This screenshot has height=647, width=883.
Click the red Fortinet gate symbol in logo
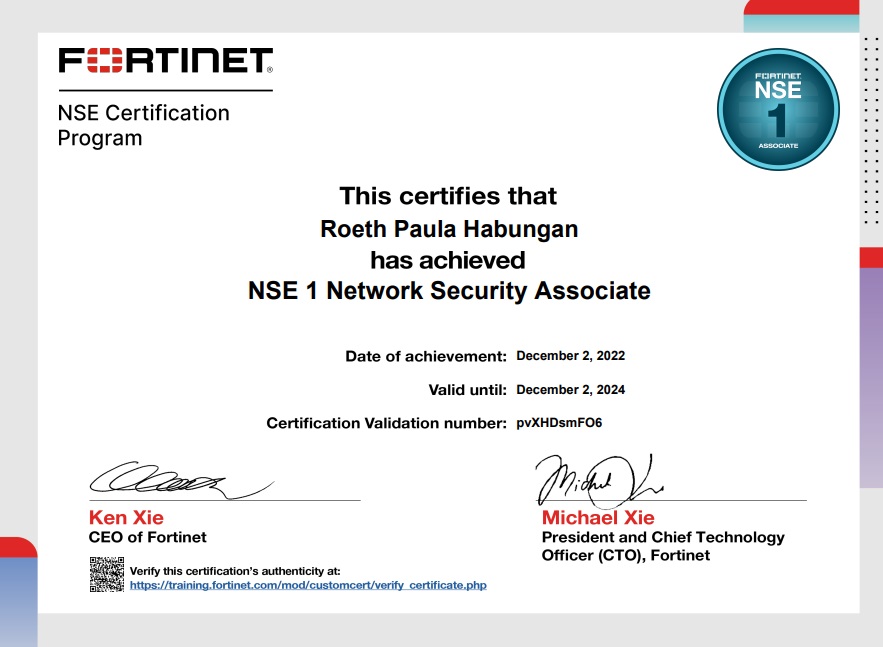(x=105, y=58)
